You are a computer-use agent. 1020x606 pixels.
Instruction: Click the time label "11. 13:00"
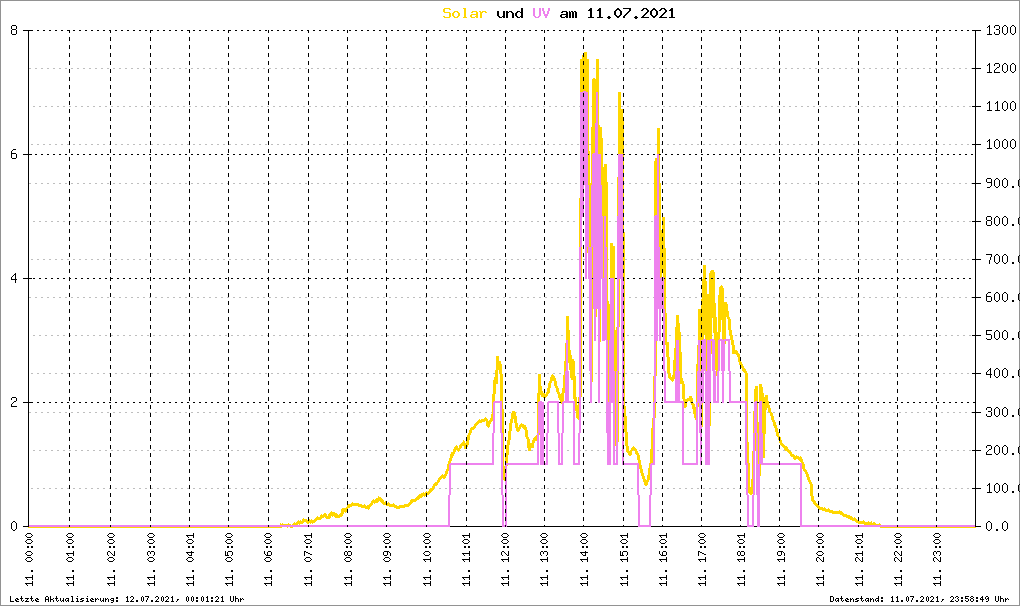click(x=544, y=559)
